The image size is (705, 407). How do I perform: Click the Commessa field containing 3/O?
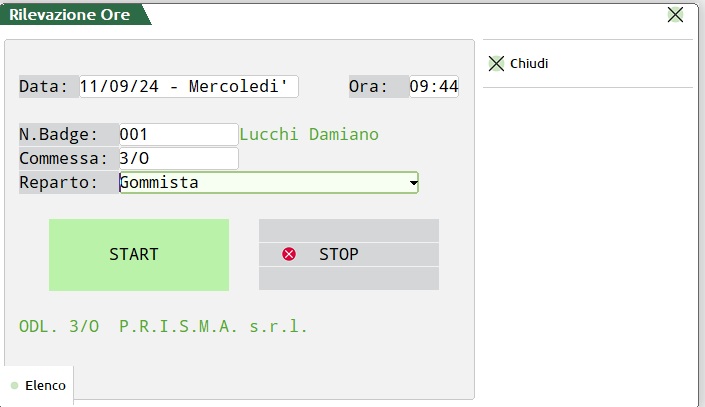pyautogui.click(x=178, y=158)
